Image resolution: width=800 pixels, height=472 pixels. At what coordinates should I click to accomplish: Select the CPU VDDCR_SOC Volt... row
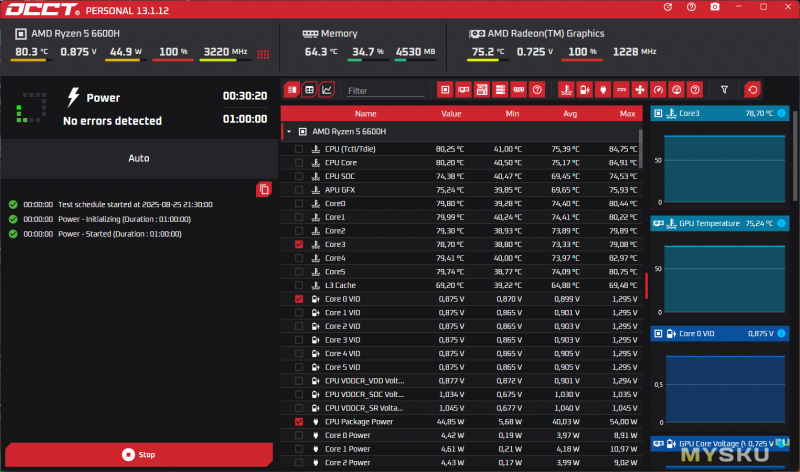[x=461, y=394]
